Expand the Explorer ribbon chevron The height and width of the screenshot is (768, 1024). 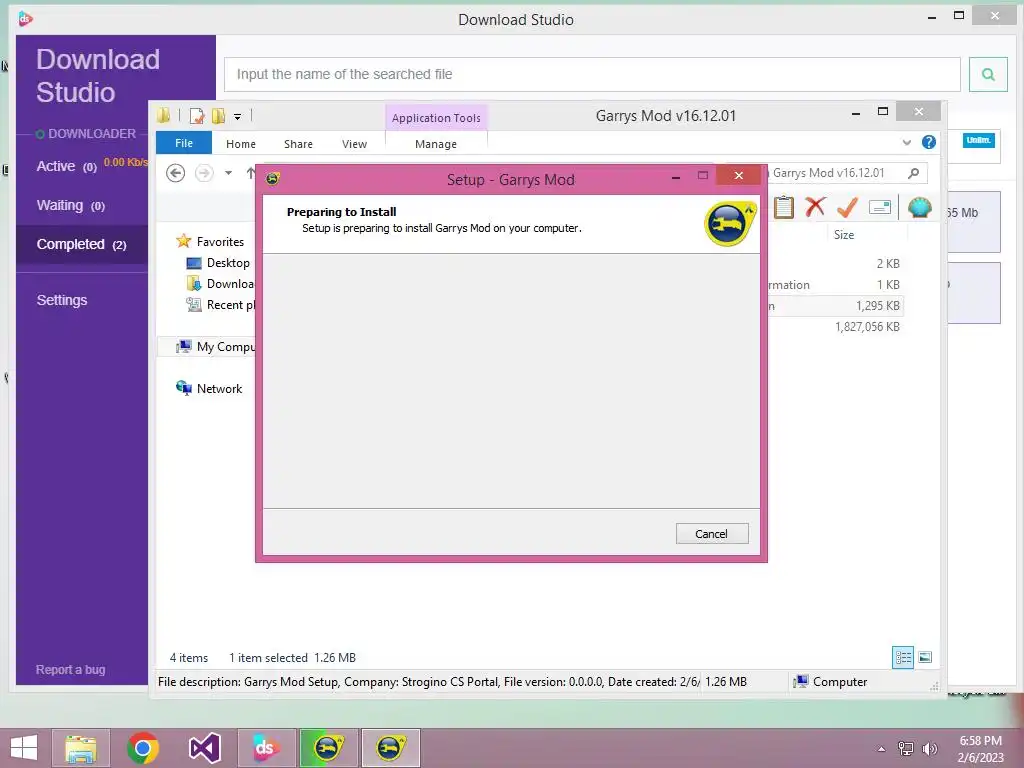point(906,142)
